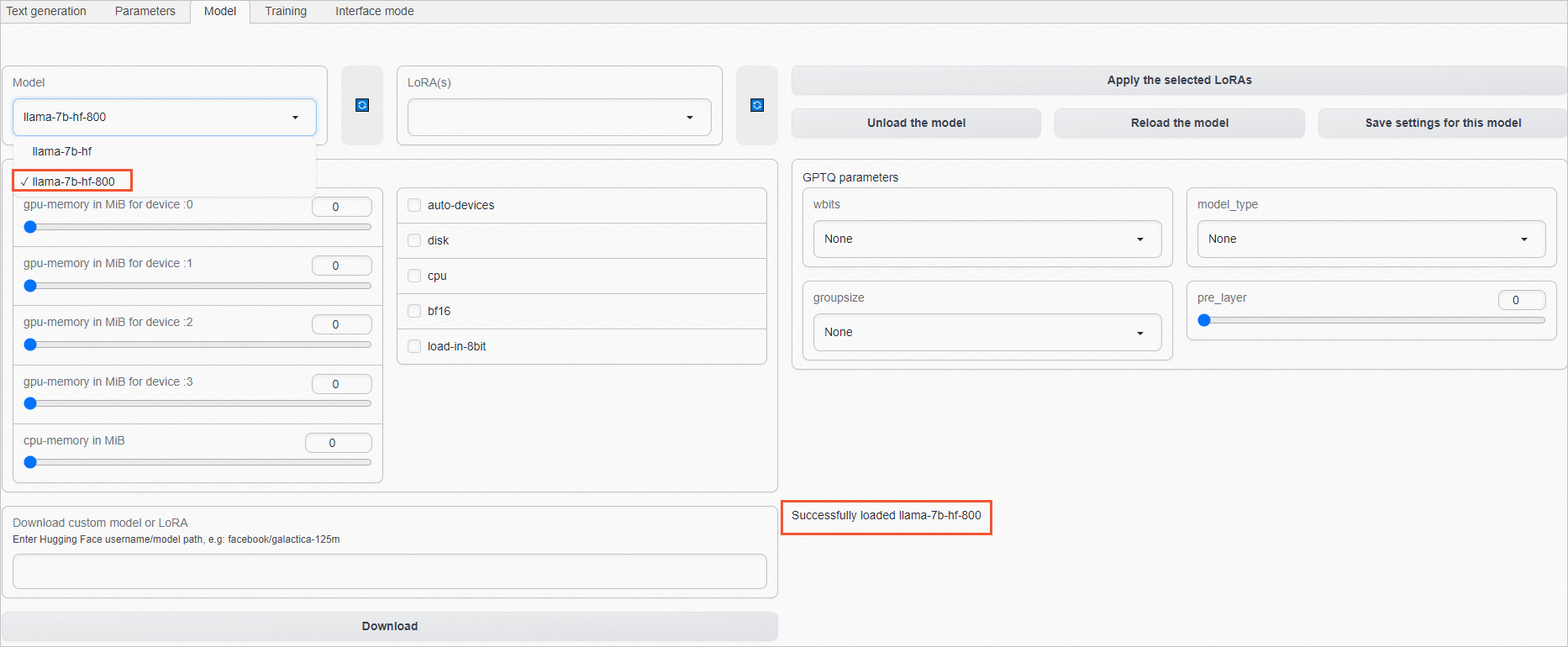Open the Parameters tab
The height and width of the screenshot is (647, 1568).
(145, 11)
